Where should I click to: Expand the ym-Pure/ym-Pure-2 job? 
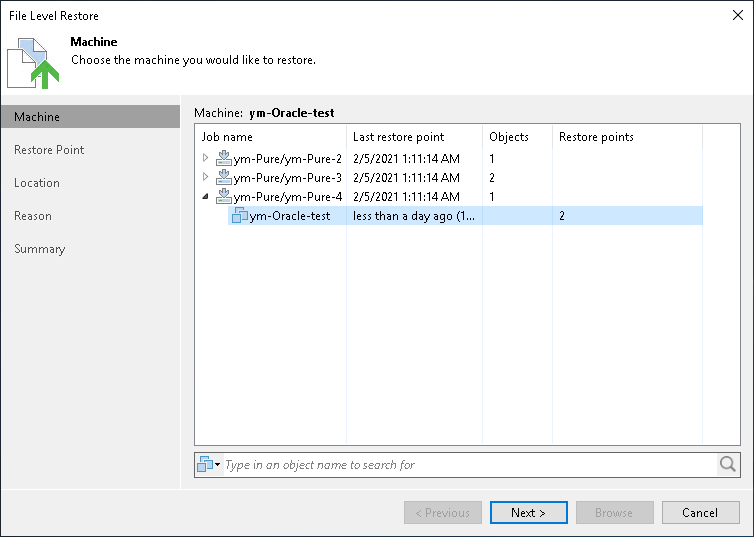click(x=205, y=158)
